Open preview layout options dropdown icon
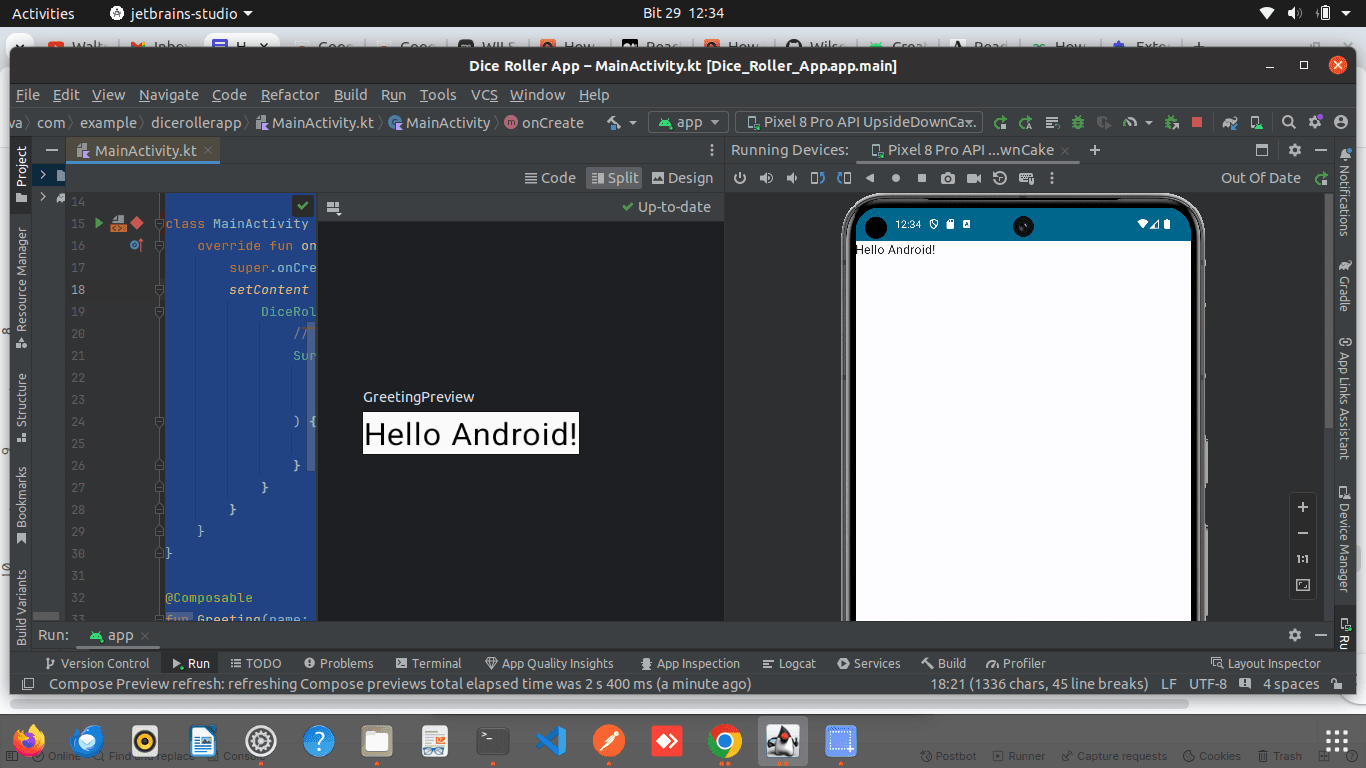This screenshot has width=1366, height=768. click(334, 208)
